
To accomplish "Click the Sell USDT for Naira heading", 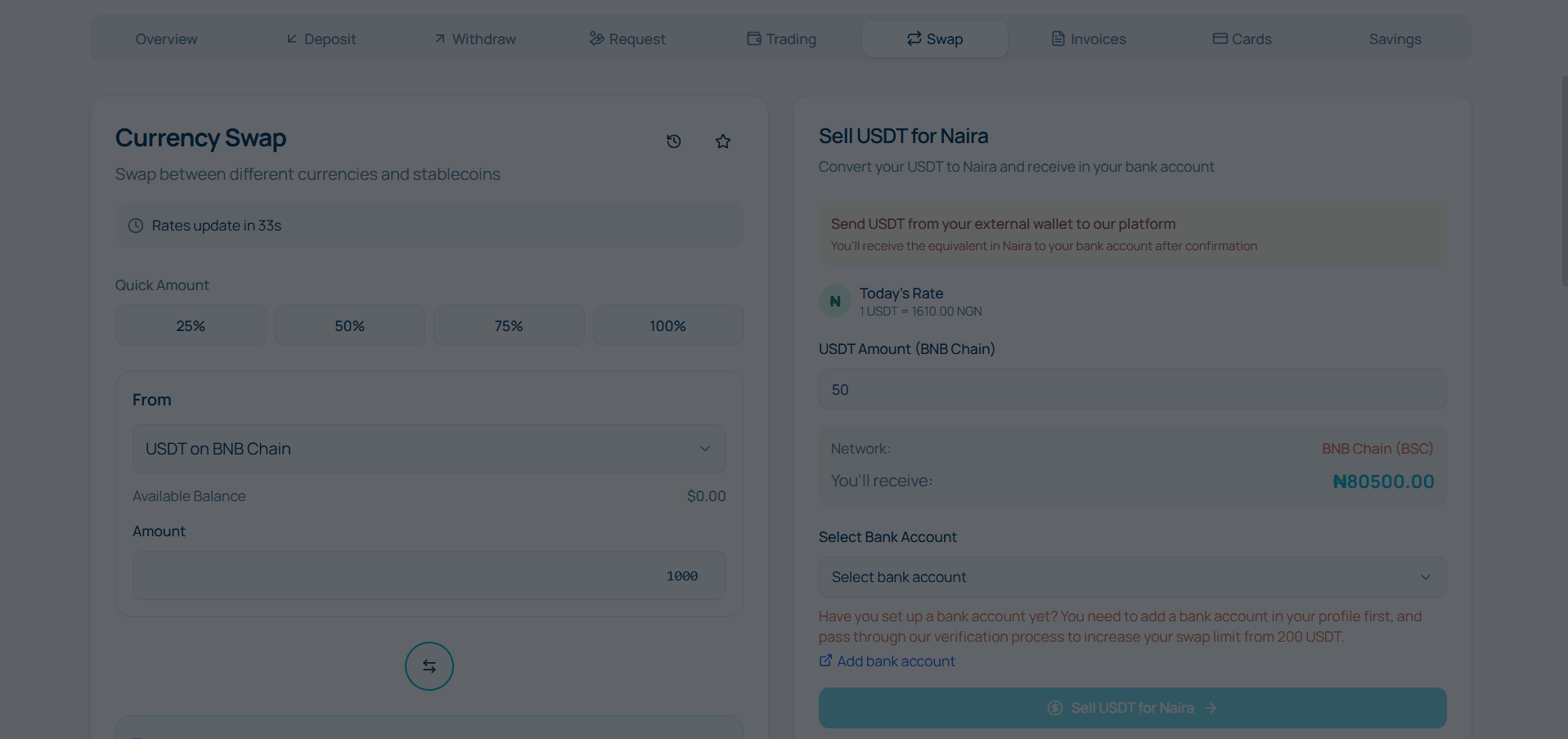I will [x=904, y=136].
